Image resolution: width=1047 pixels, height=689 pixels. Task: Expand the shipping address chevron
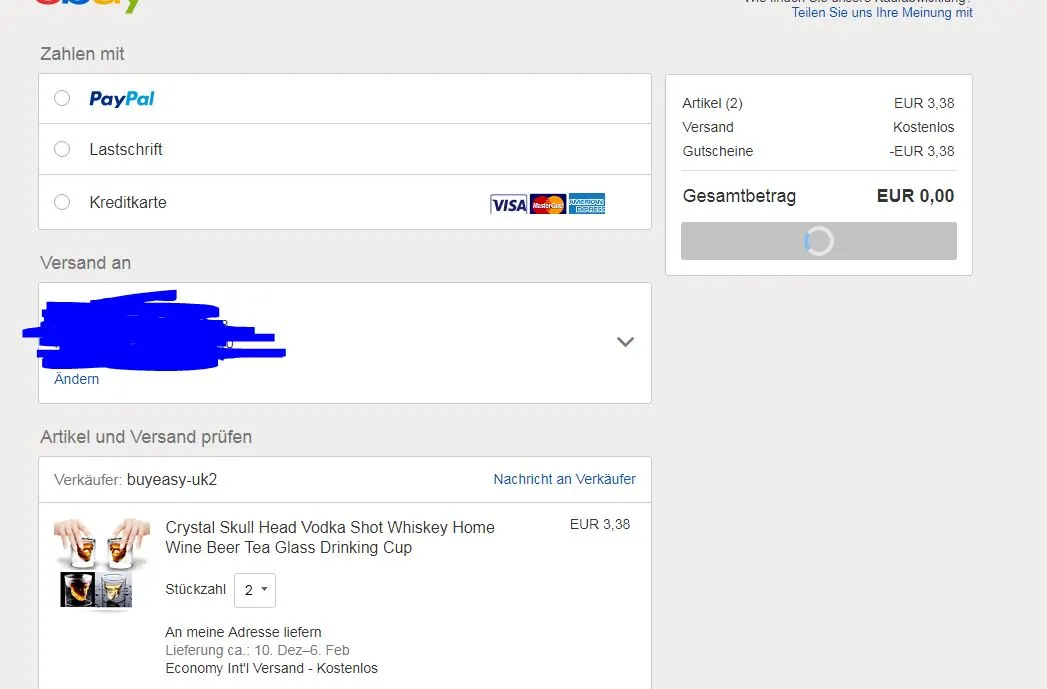625,342
